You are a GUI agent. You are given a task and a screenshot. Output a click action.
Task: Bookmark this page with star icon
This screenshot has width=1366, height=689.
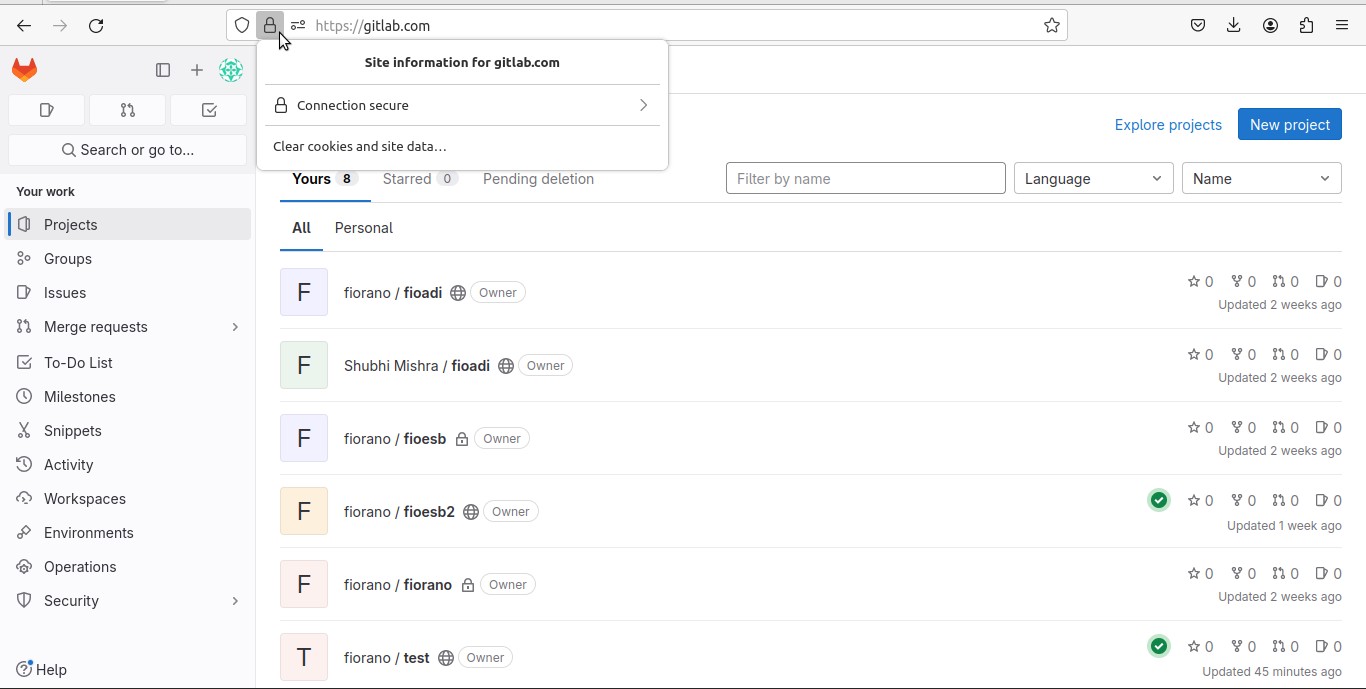pyautogui.click(x=1052, y=26)
